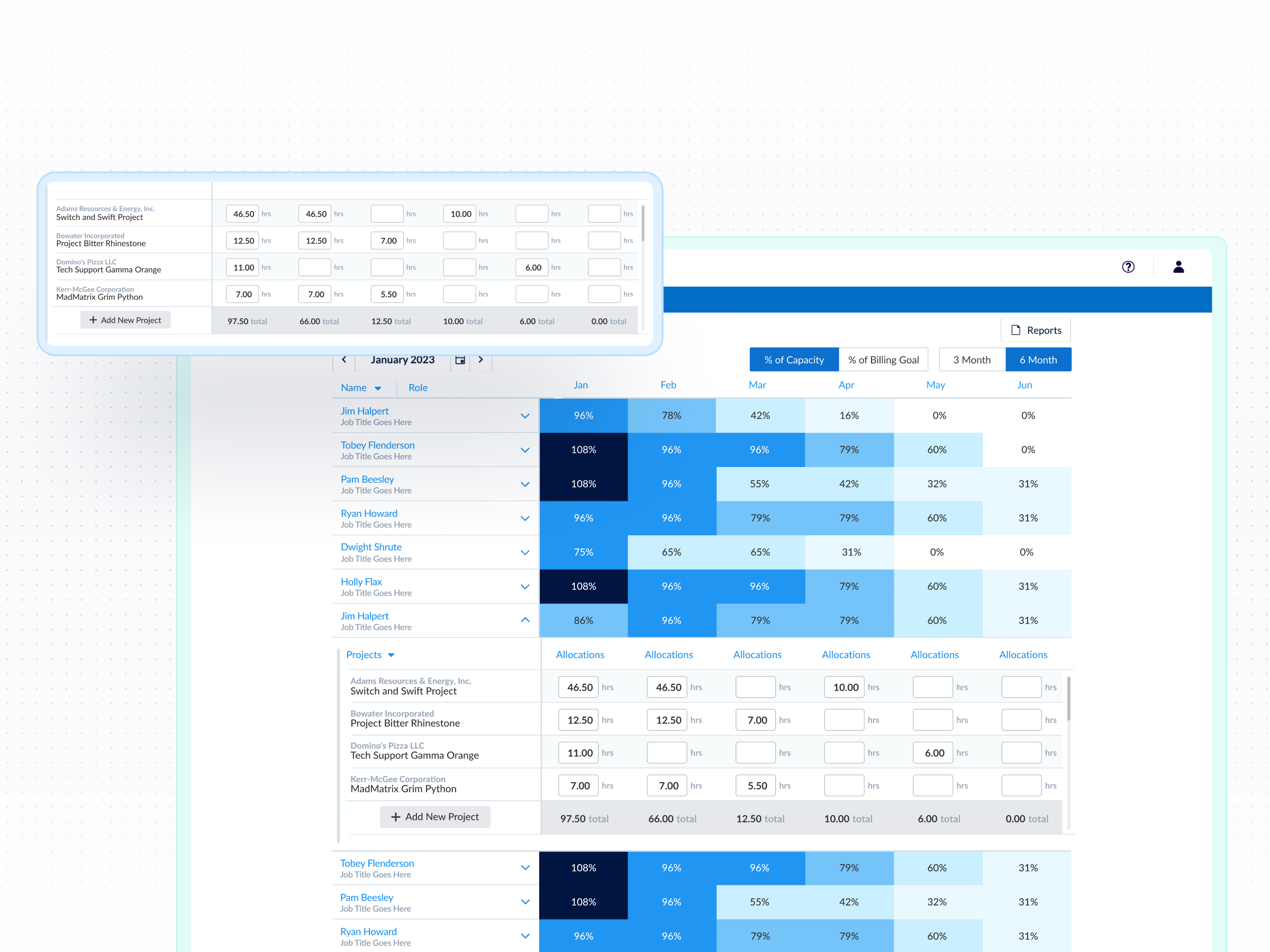The image size is (1270, 952).
Task: Go to next month arrow
Action: [480, 360]
